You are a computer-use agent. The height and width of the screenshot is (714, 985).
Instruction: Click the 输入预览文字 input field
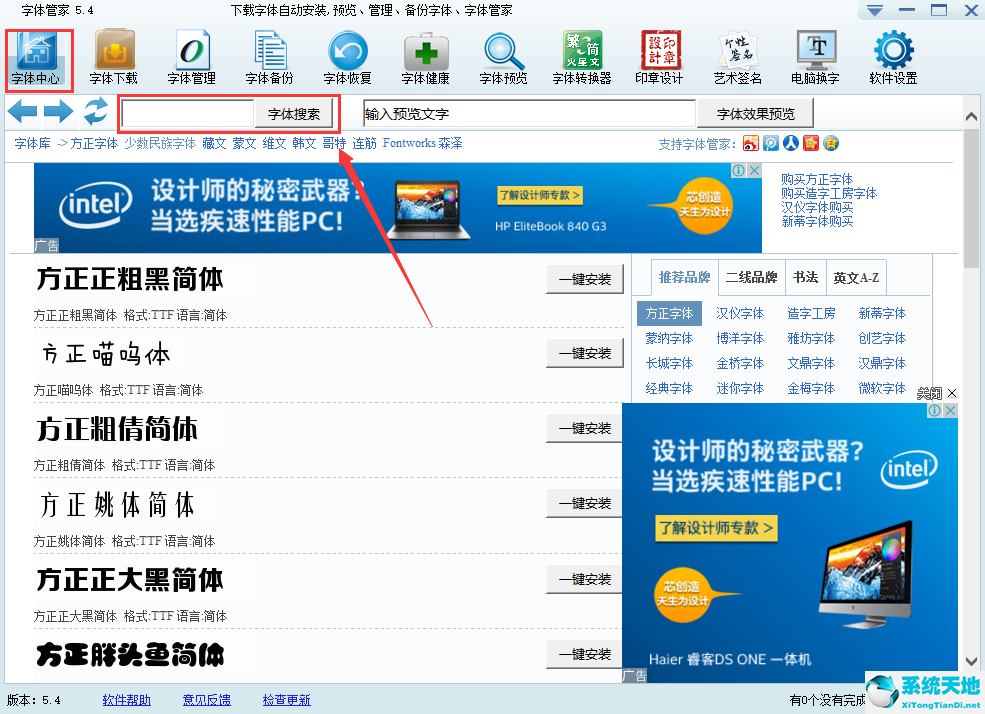[530, 114]
